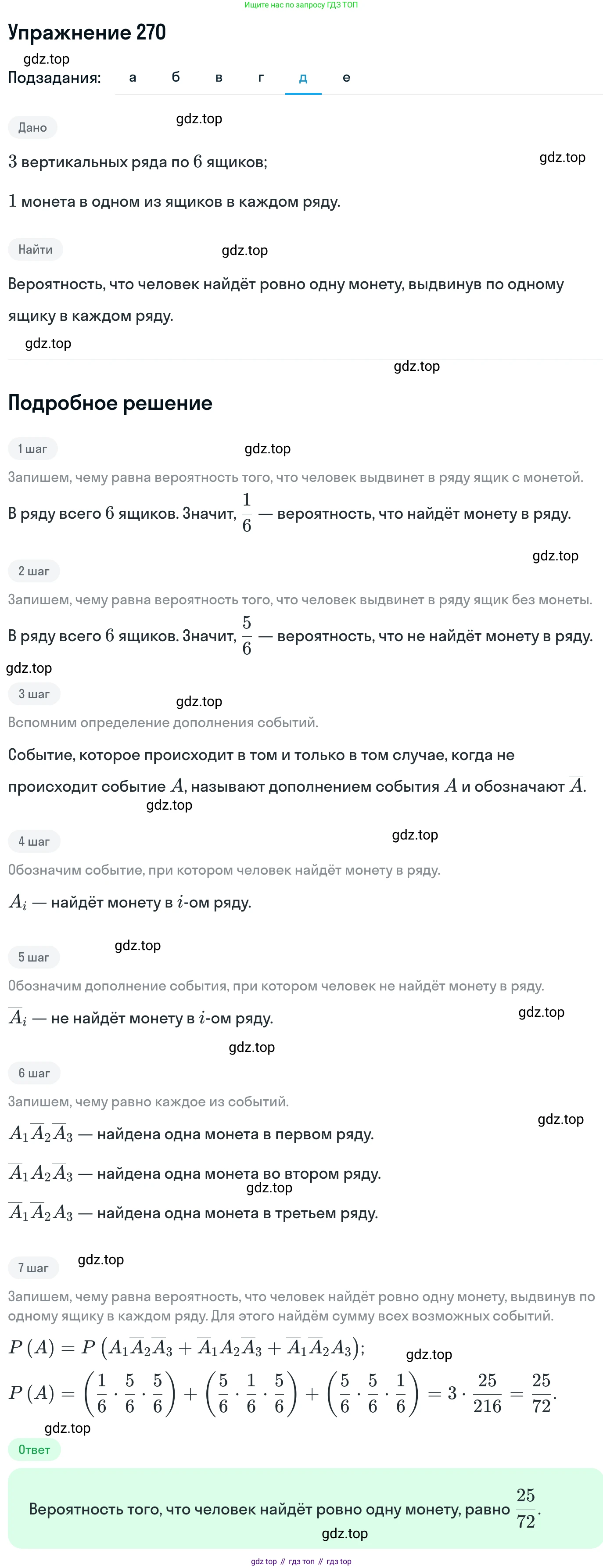Click the Дано badge
Screen dimensions: 603x1568
pyautogui.click(x=33, y=127)
